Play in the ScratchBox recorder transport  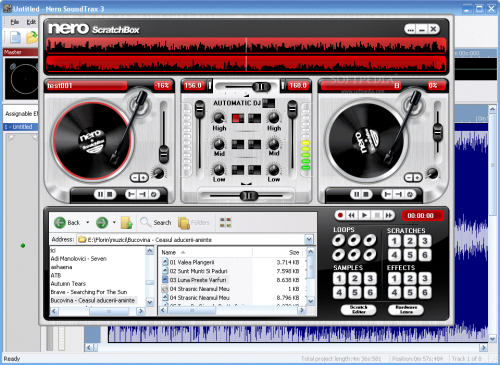[x=364, y=215]
